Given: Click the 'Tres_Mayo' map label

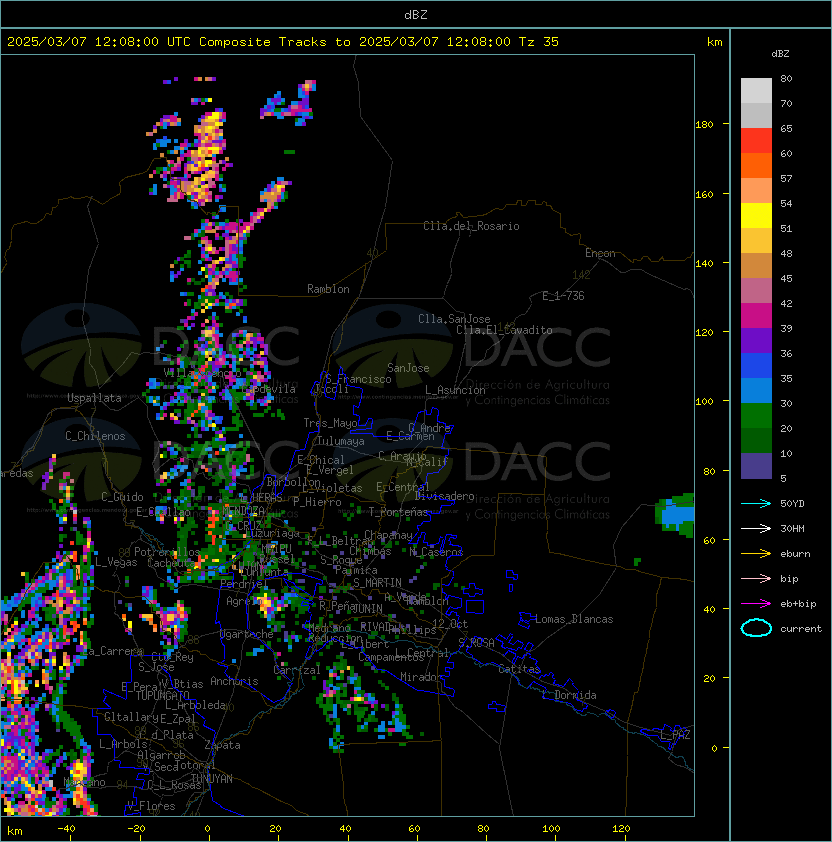Looking at the screenshot, I should [x=330, y=423].
